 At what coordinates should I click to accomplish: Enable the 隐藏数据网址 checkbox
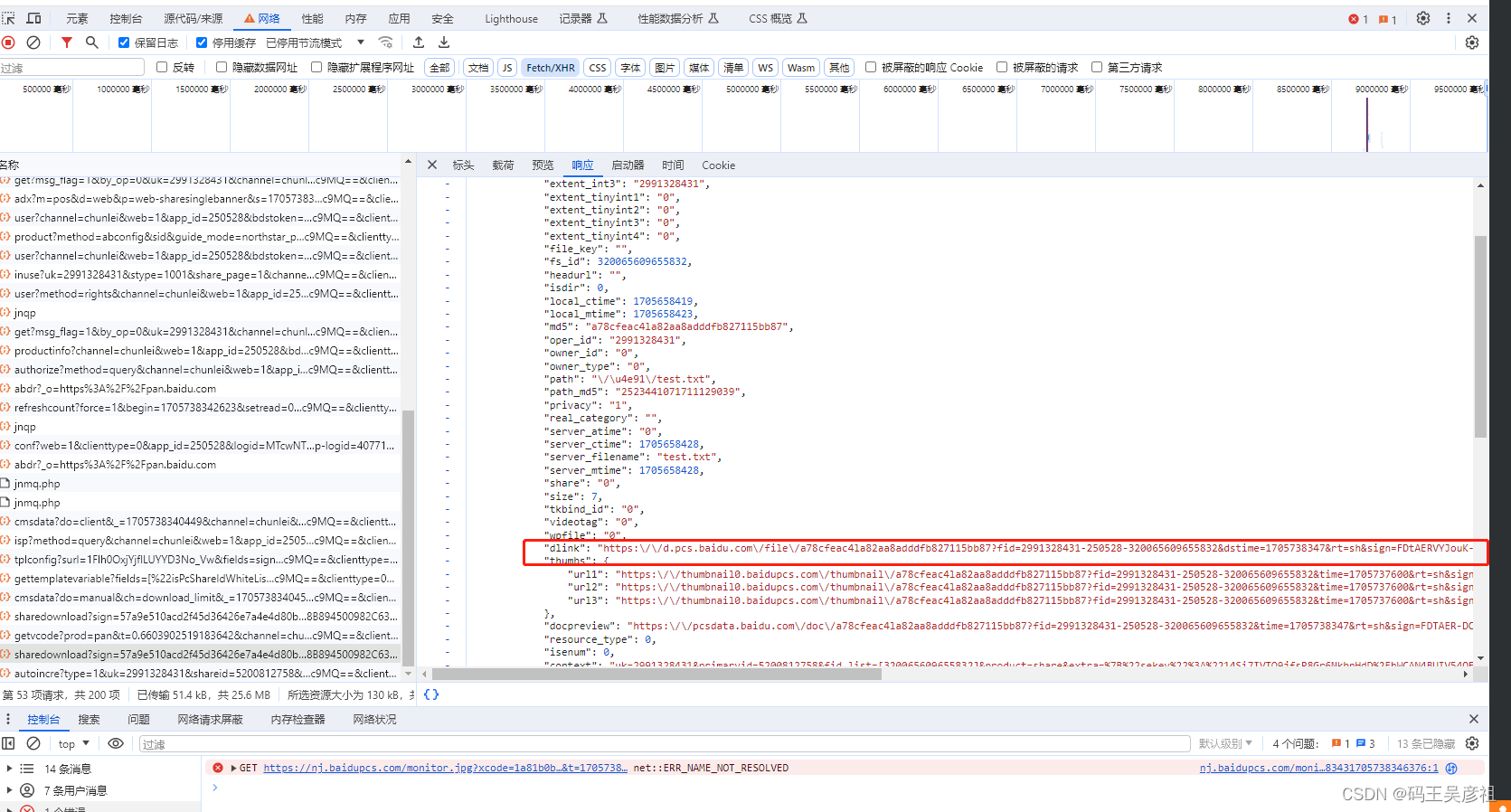pos(222,67)
